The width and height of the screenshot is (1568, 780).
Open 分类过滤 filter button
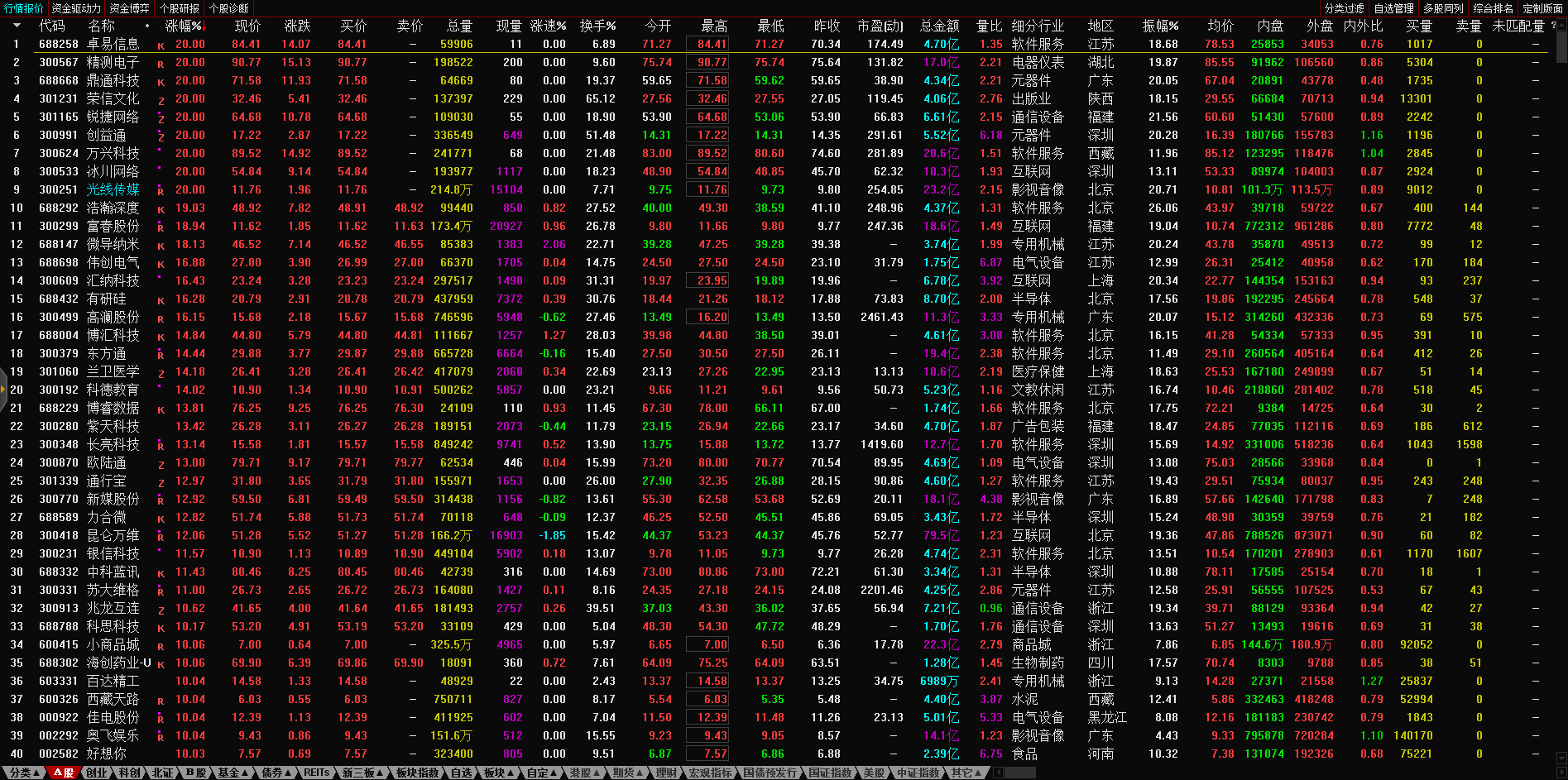pyautogui.click(x=1344, y=8)
